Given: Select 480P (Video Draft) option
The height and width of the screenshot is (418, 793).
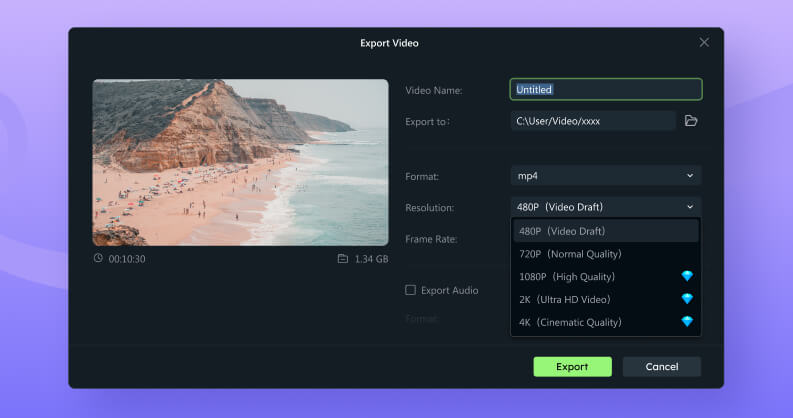Looking at the screenshot, I should [605, 231].
